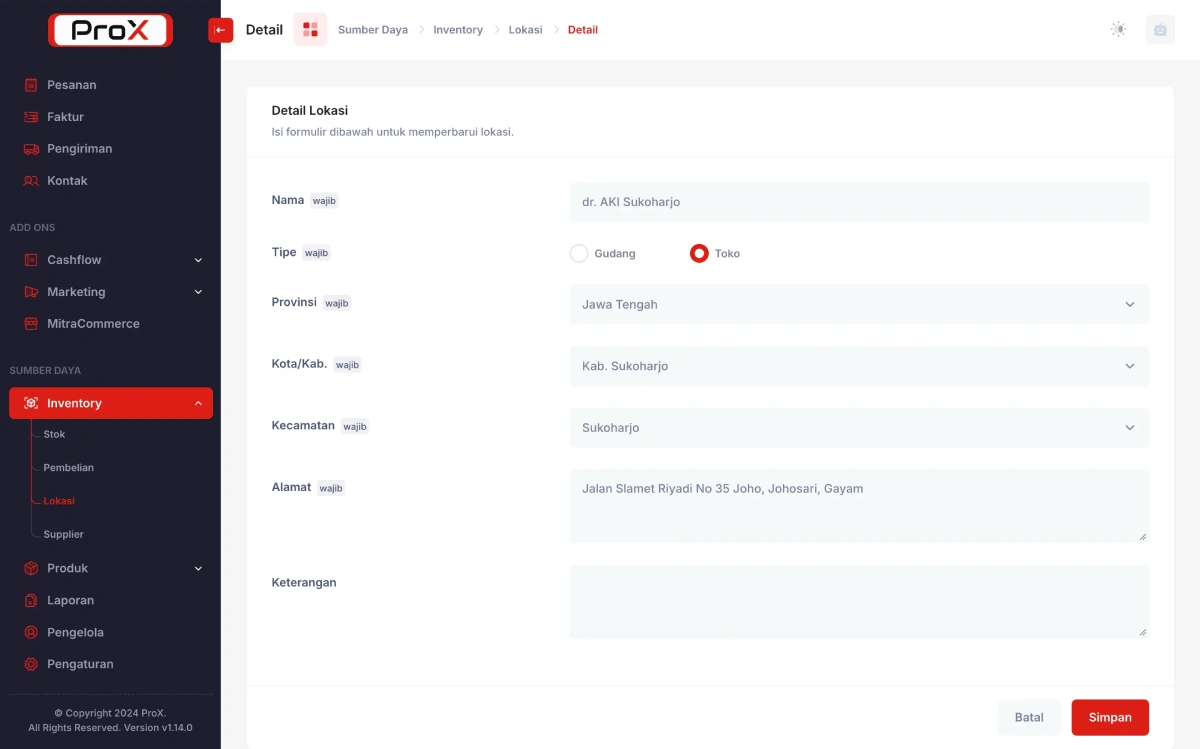Click the red back arrow button
Image resolution: width=1200 pixels, height=749 pixels.
[x=221, y=30]
